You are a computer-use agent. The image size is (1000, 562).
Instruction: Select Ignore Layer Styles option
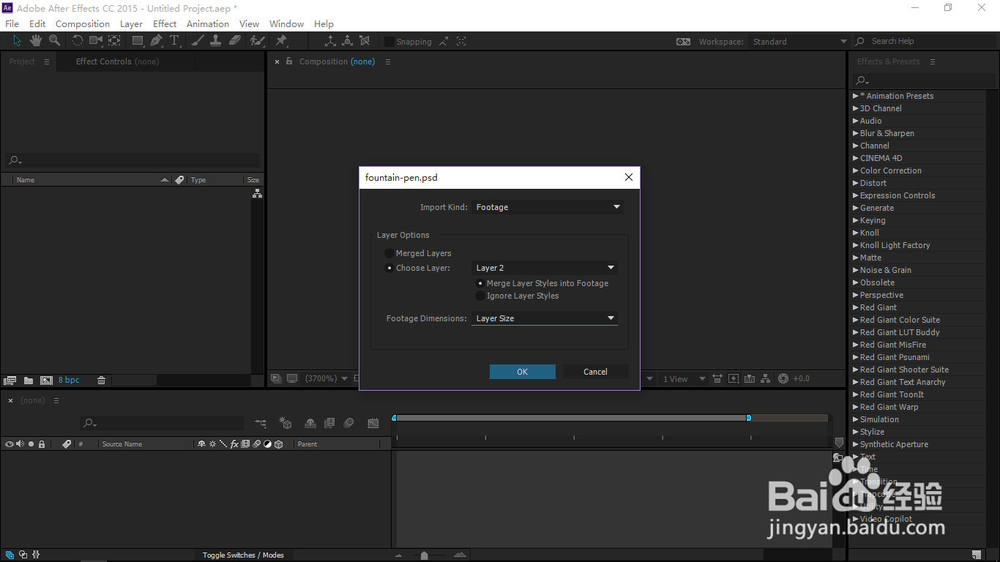coord(480,296)
